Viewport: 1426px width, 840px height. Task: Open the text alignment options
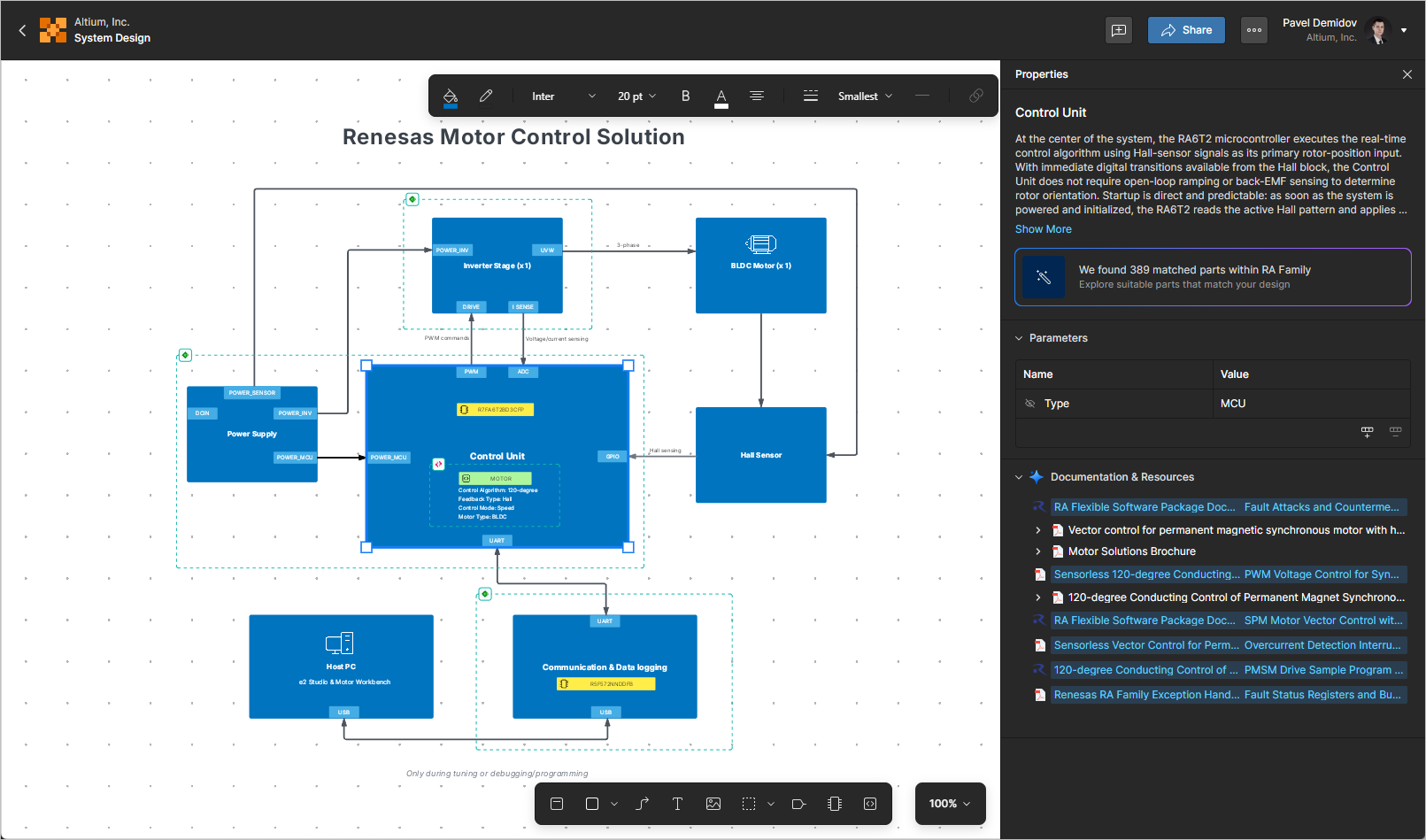point(757,96)
